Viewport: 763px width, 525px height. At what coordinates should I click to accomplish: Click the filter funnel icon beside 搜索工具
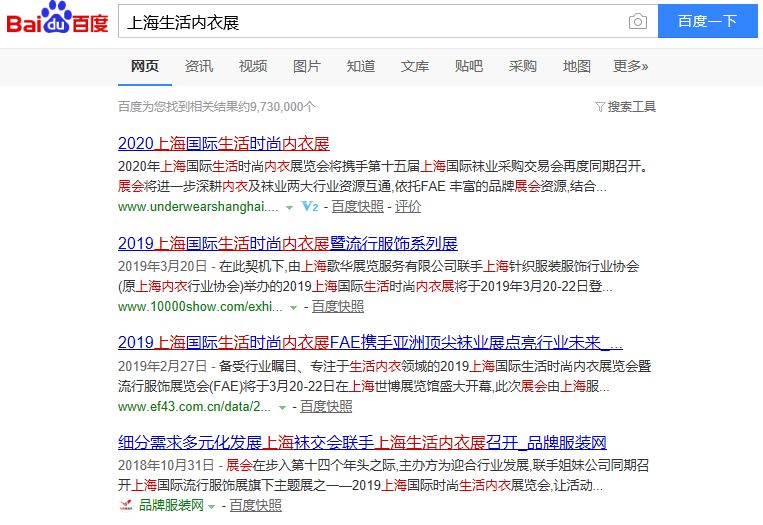tap(600, 107)
